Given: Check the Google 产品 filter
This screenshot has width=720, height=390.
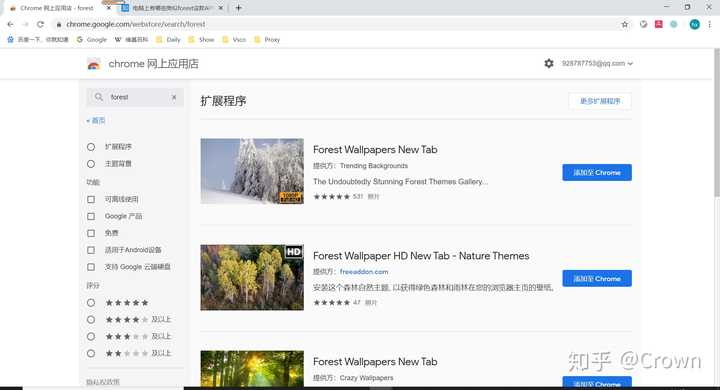Looking at the screenshot, I should (x=91, y=216).
